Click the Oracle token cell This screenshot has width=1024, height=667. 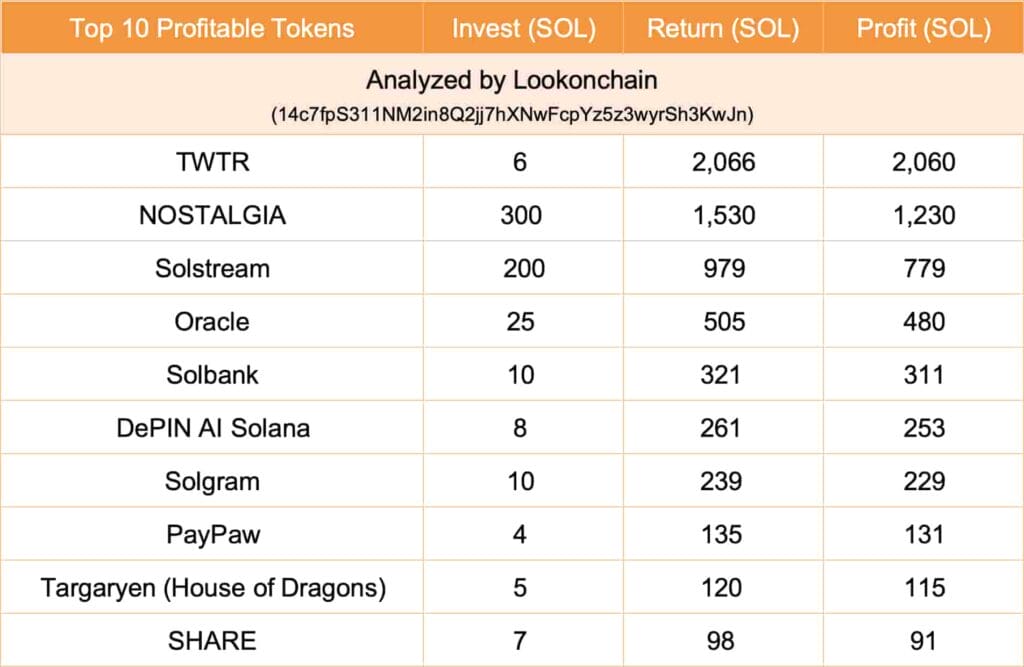(x=212, y=321)
